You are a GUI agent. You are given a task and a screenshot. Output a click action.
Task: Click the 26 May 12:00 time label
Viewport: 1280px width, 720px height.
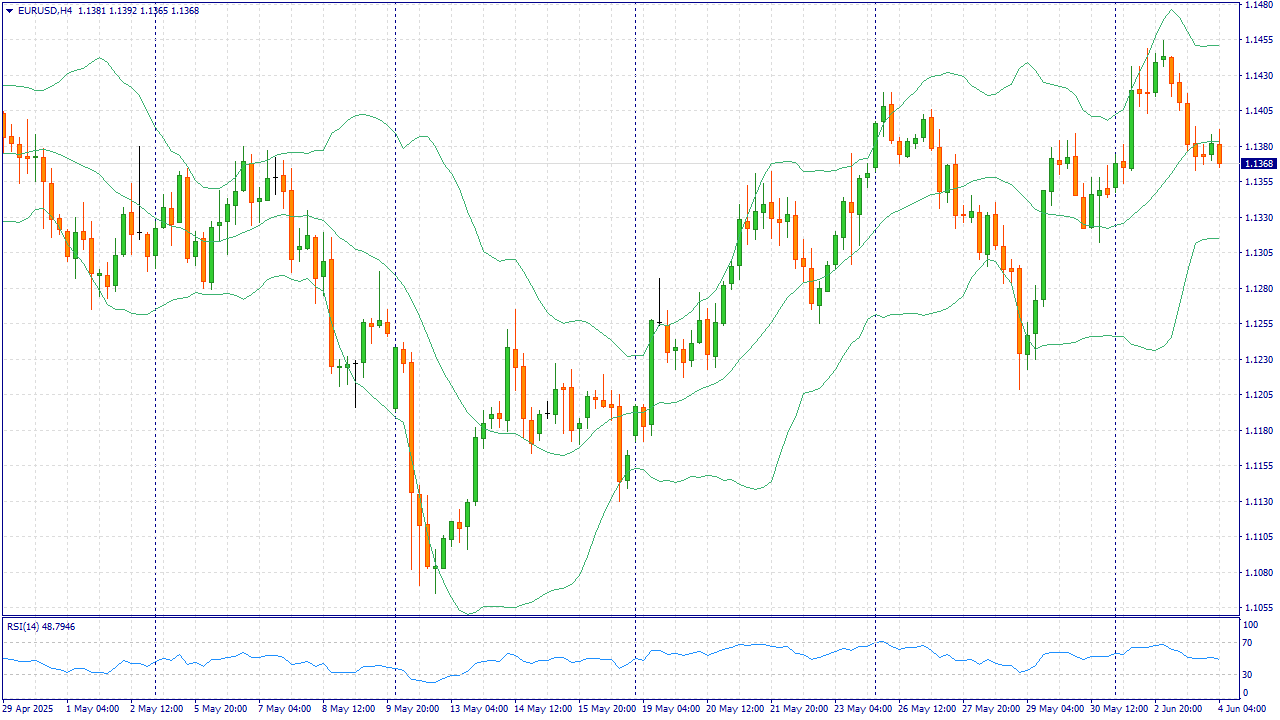[927, 708]
